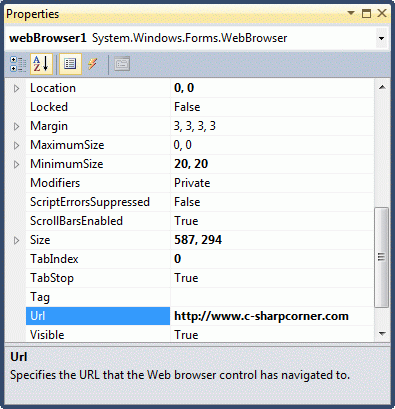Expand the MinimumSize property
395x409 pixels.
coord(16,164)
